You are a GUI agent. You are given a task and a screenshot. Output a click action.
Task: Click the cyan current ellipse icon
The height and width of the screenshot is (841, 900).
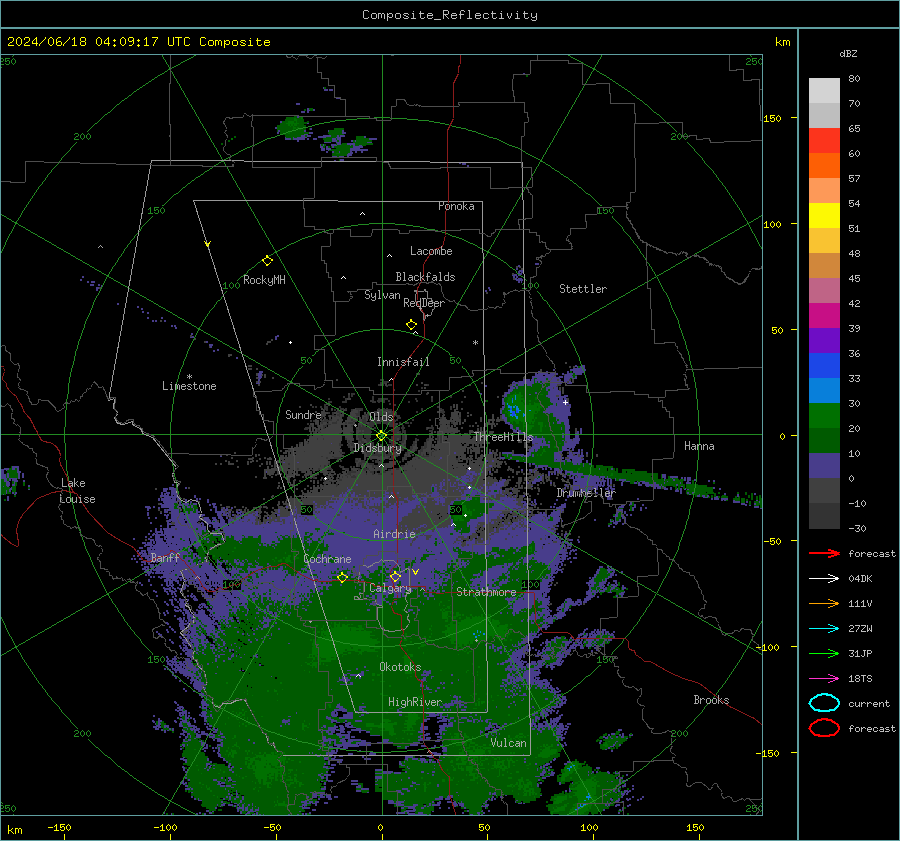point(824,703)
